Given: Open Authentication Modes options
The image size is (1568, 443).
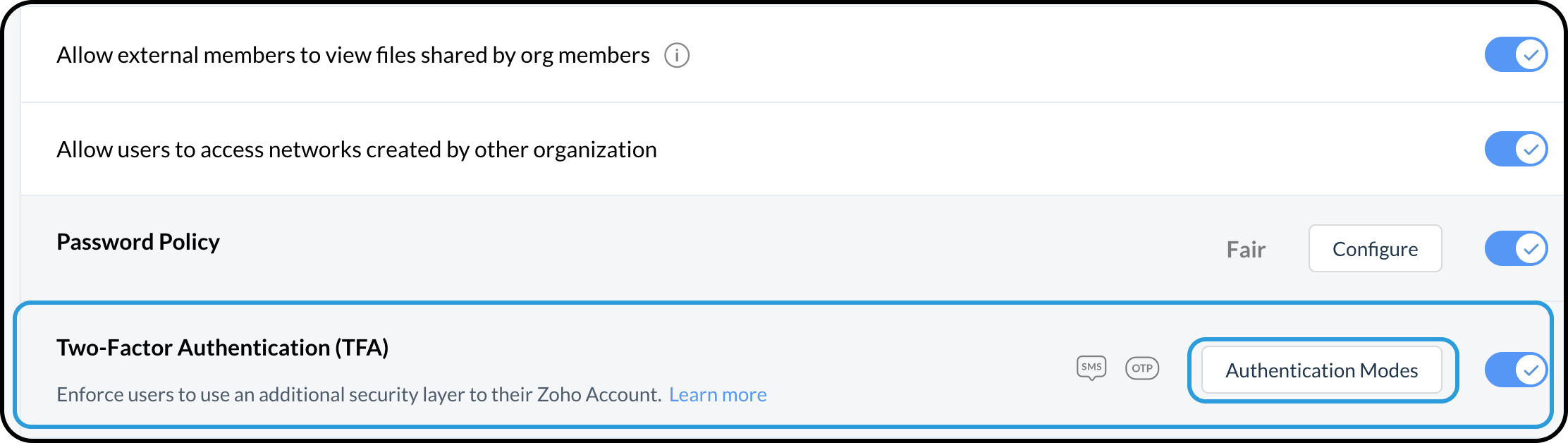Looking at the screenshot, I should point(1321,370).
